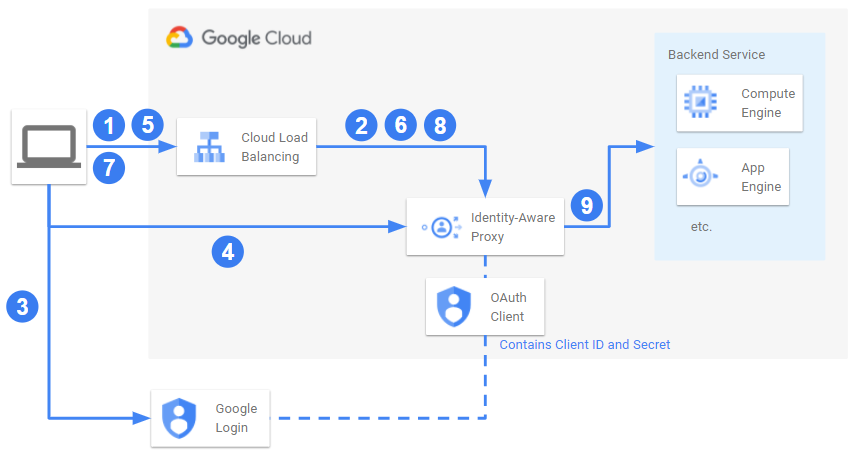Viewport: 858px width, 464px height.
Task: Click the "Cloud Load Balancing" label
Action: pyautogui.click(x=275, y=147)
